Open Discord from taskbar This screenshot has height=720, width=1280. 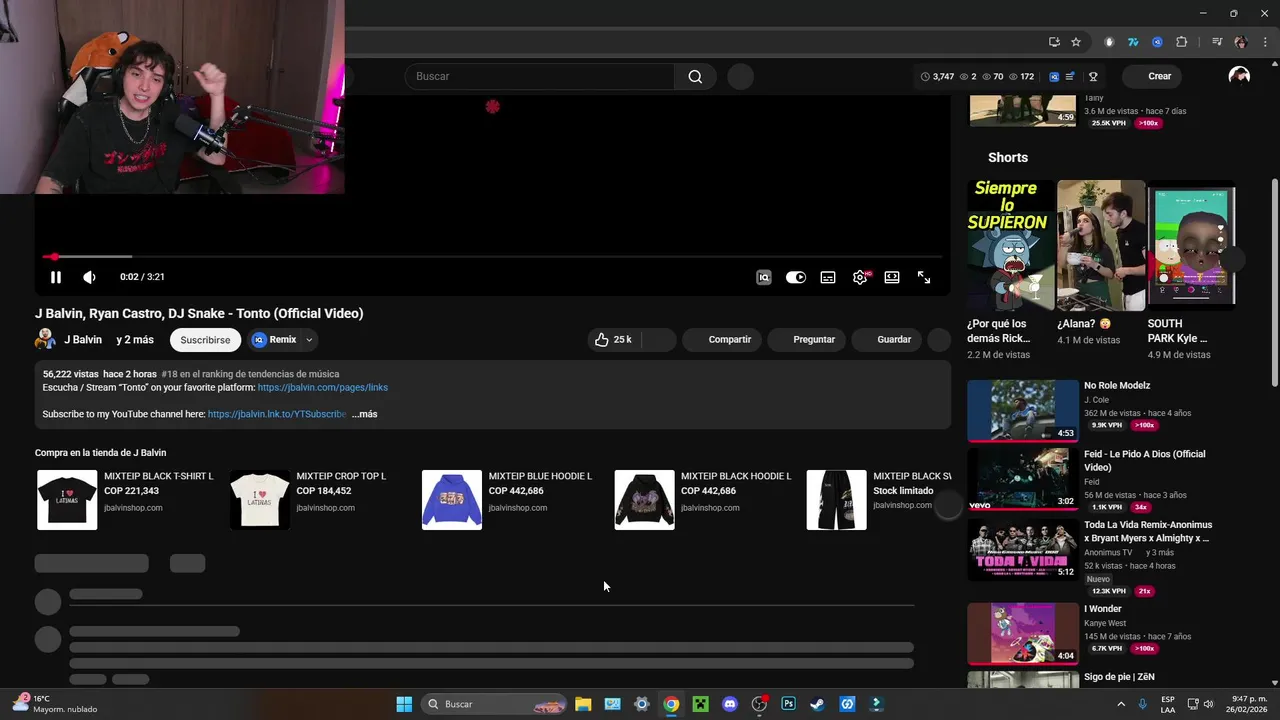730,704
